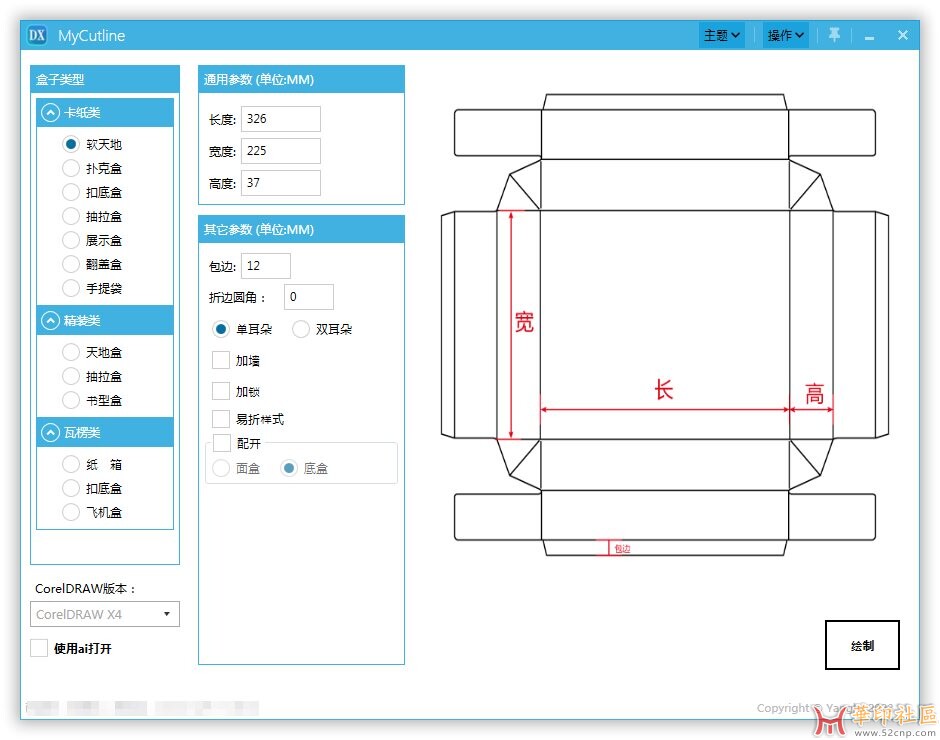
Task: Open the CorelDRAW version dropdown
Action: (x=105, y=614)
